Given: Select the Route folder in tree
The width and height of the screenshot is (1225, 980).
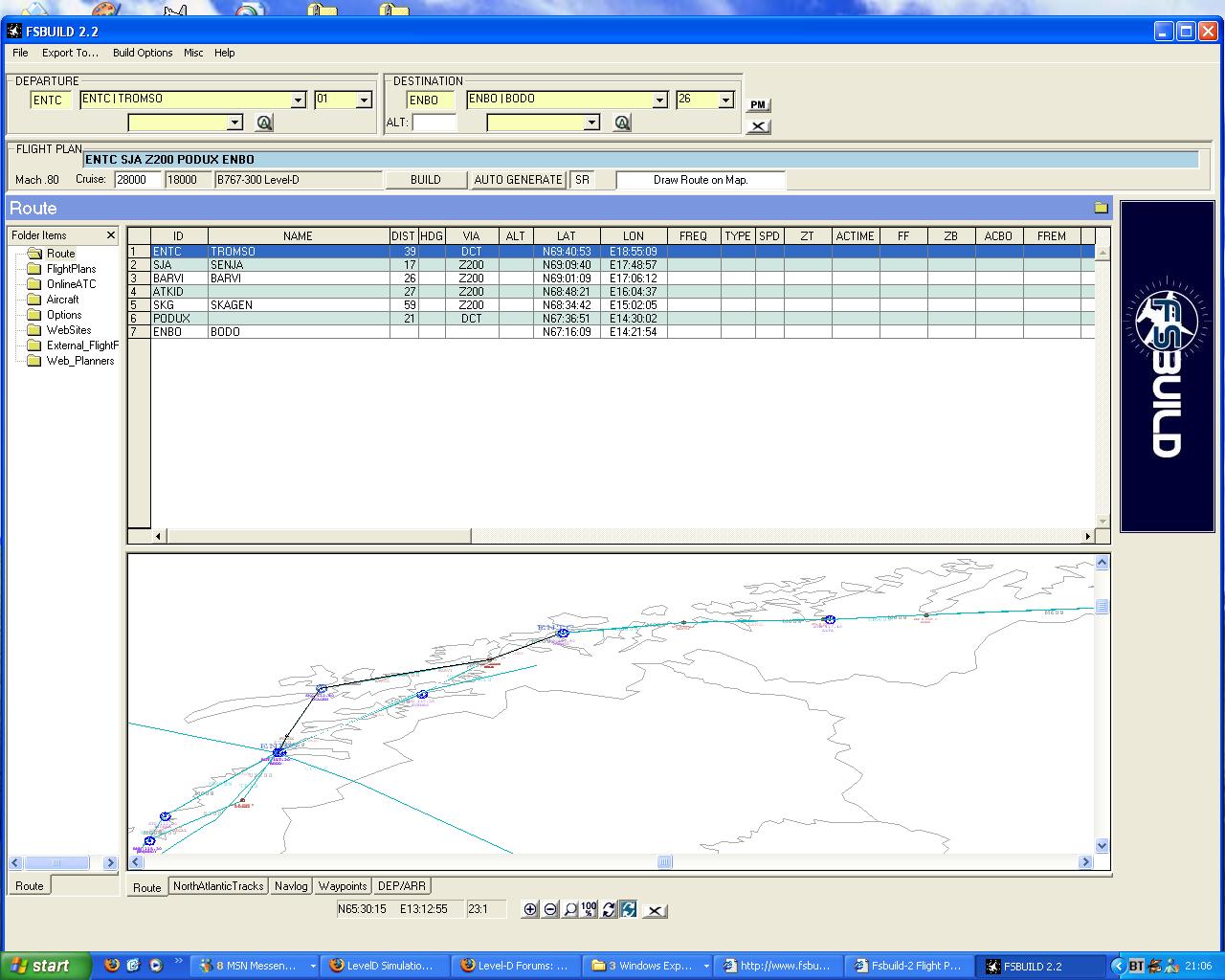Looking at the screenshot, I should (60, 254).
